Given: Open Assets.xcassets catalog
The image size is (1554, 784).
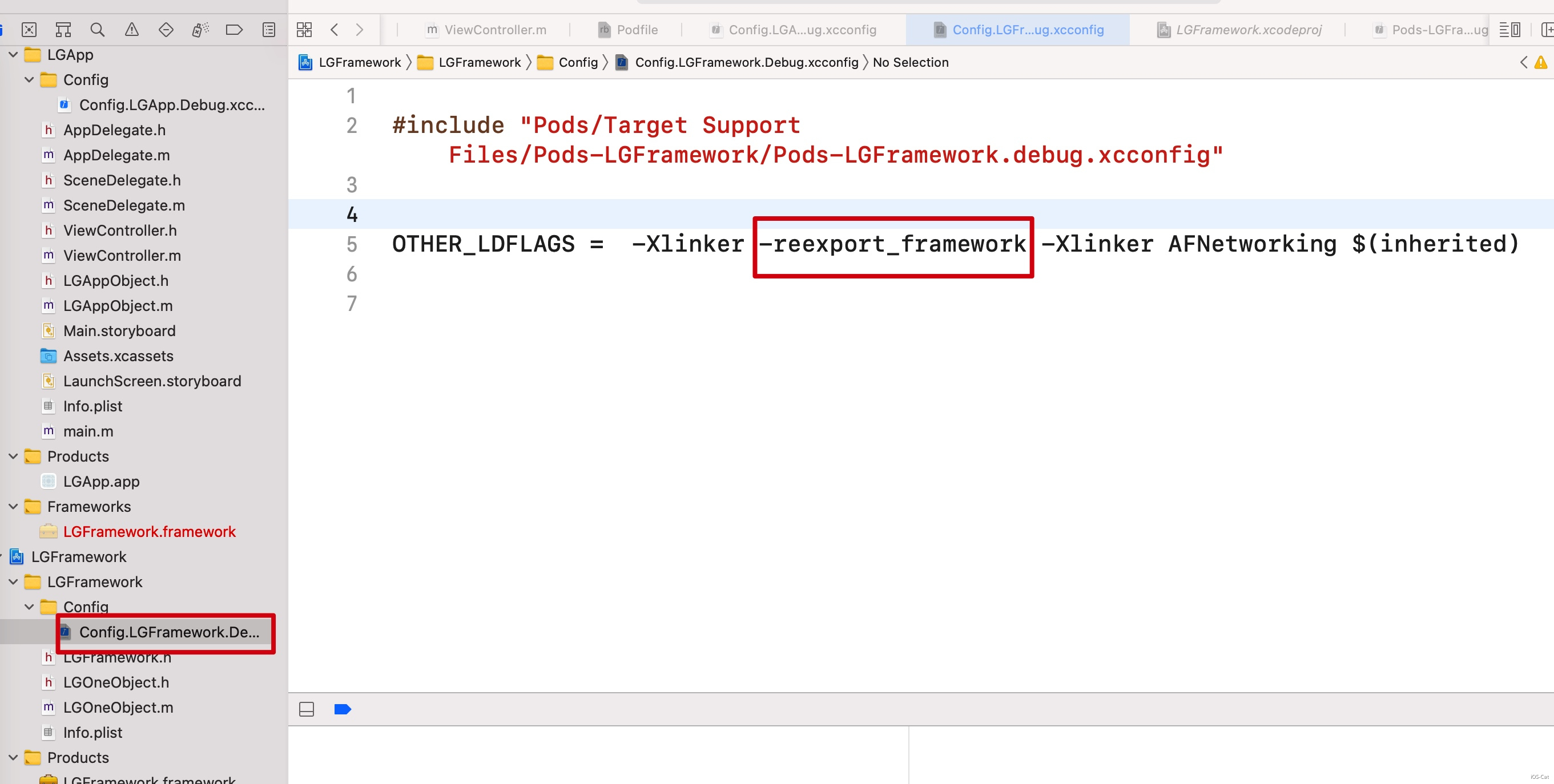Looking at the screenshot, I should point(107,356).
